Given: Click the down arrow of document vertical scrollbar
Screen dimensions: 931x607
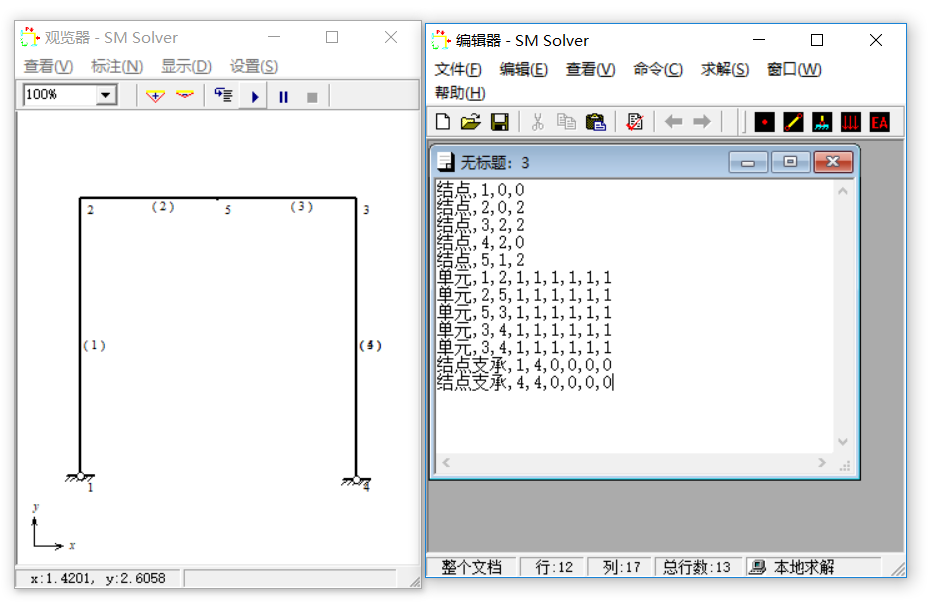Looking at the screenshot, I should pyautogui.click(x=843, y=441).
